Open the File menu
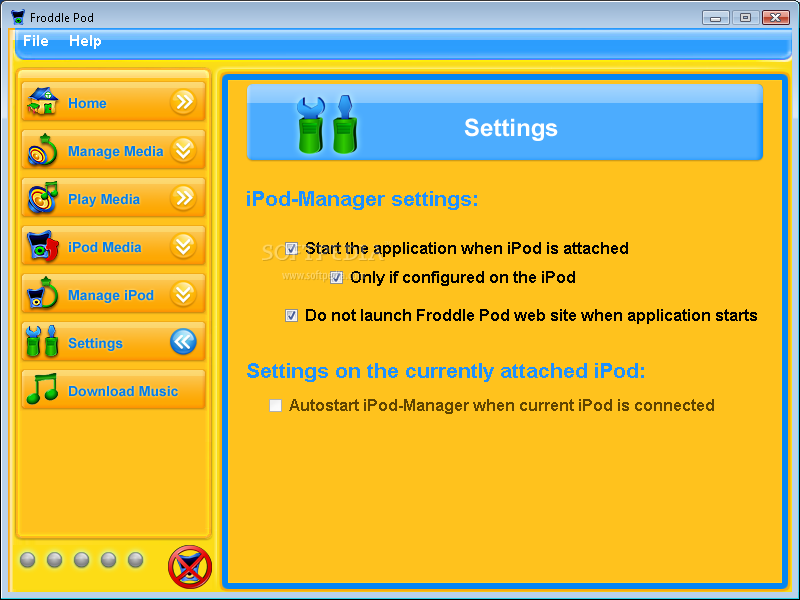This screenshot has height=600, width=800. tap(36, 41)
